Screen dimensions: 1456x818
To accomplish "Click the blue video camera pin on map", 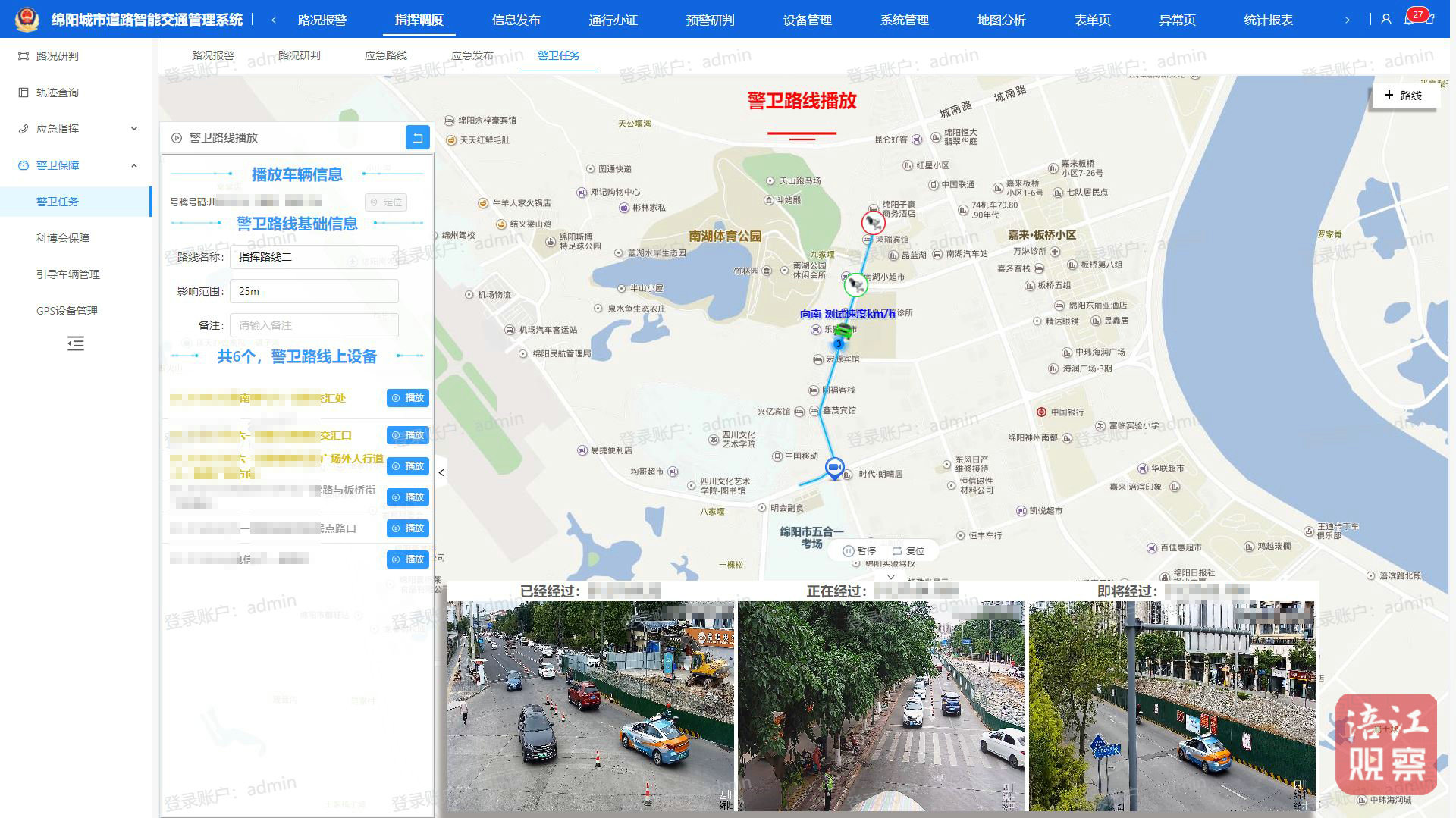I will pos(834,468).
